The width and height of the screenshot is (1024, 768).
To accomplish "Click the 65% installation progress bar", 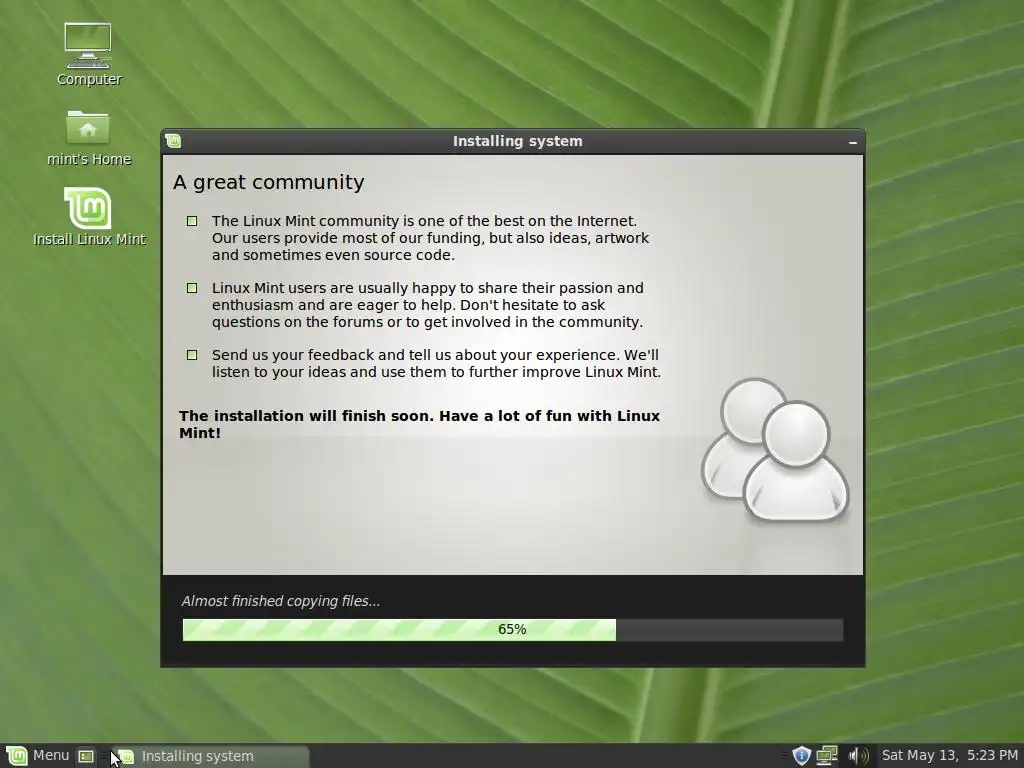I will click(x=513, y=630).
